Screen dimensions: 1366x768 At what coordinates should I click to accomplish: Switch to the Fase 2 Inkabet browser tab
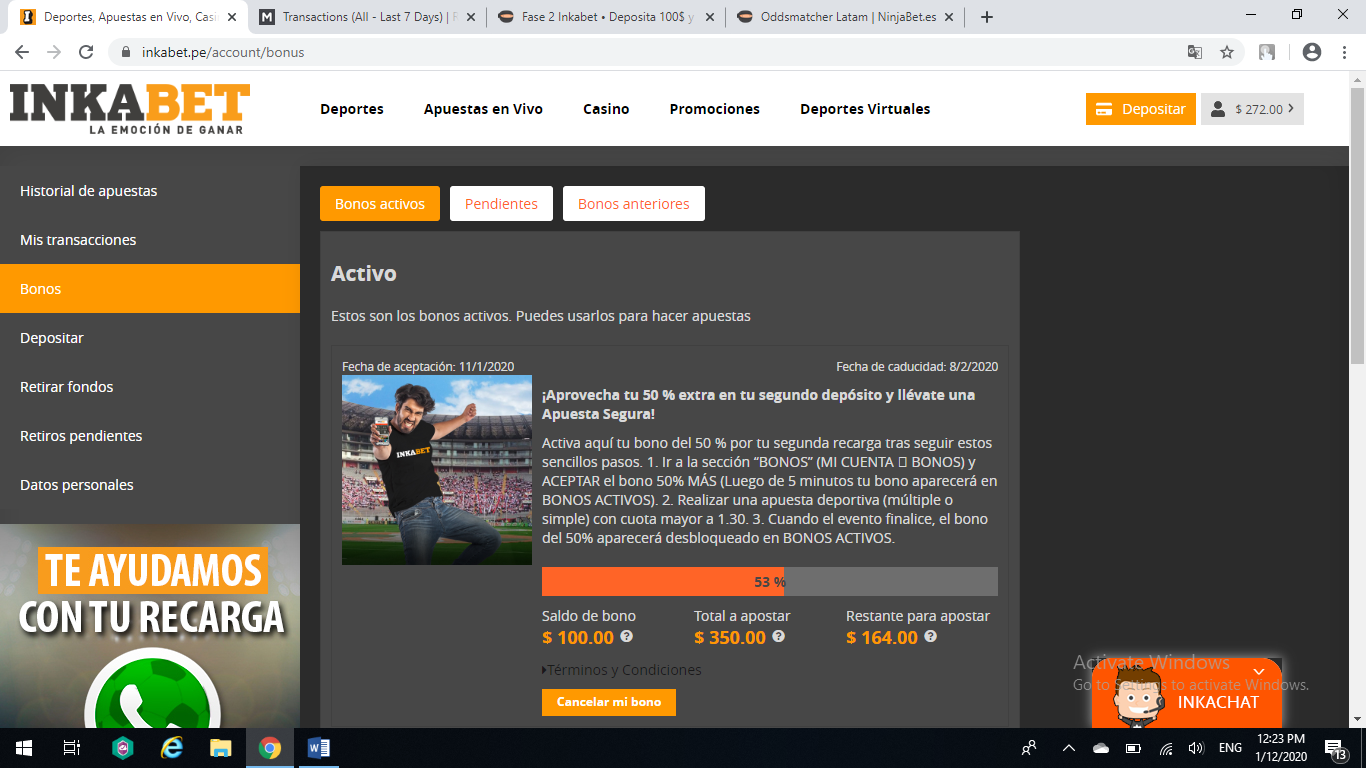[x=606, y=17]
